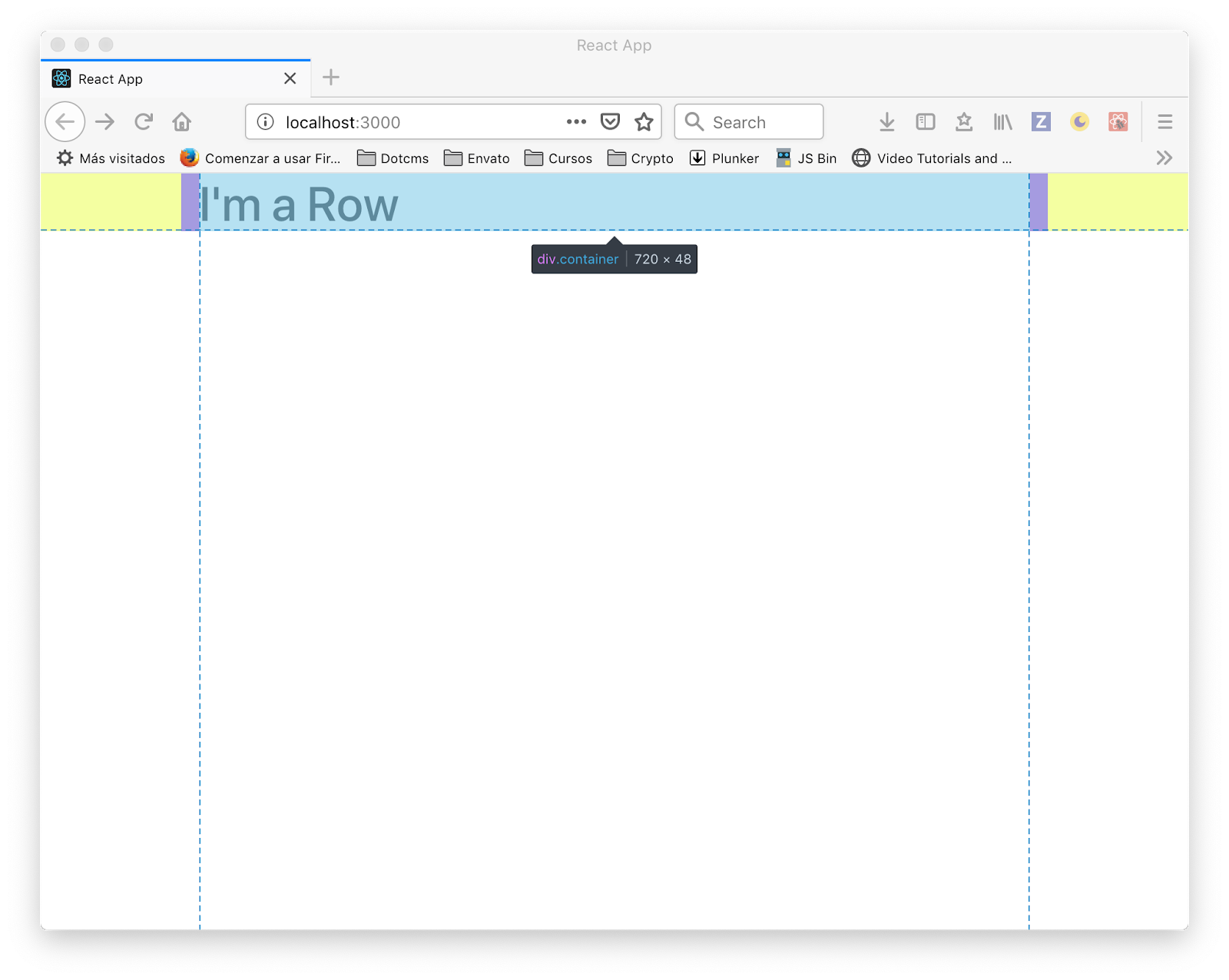Click the React DevTools extension icon
The height and width of the screenshot is (980, 1229).
1118,121
